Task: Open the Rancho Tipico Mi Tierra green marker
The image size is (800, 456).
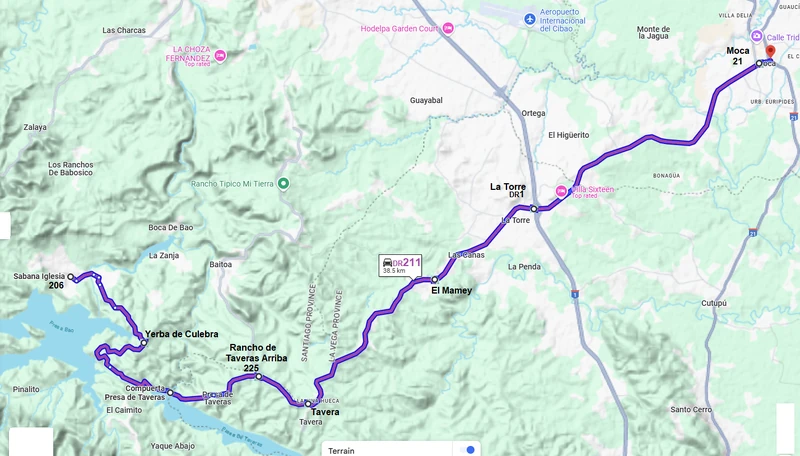Action: 283,184
